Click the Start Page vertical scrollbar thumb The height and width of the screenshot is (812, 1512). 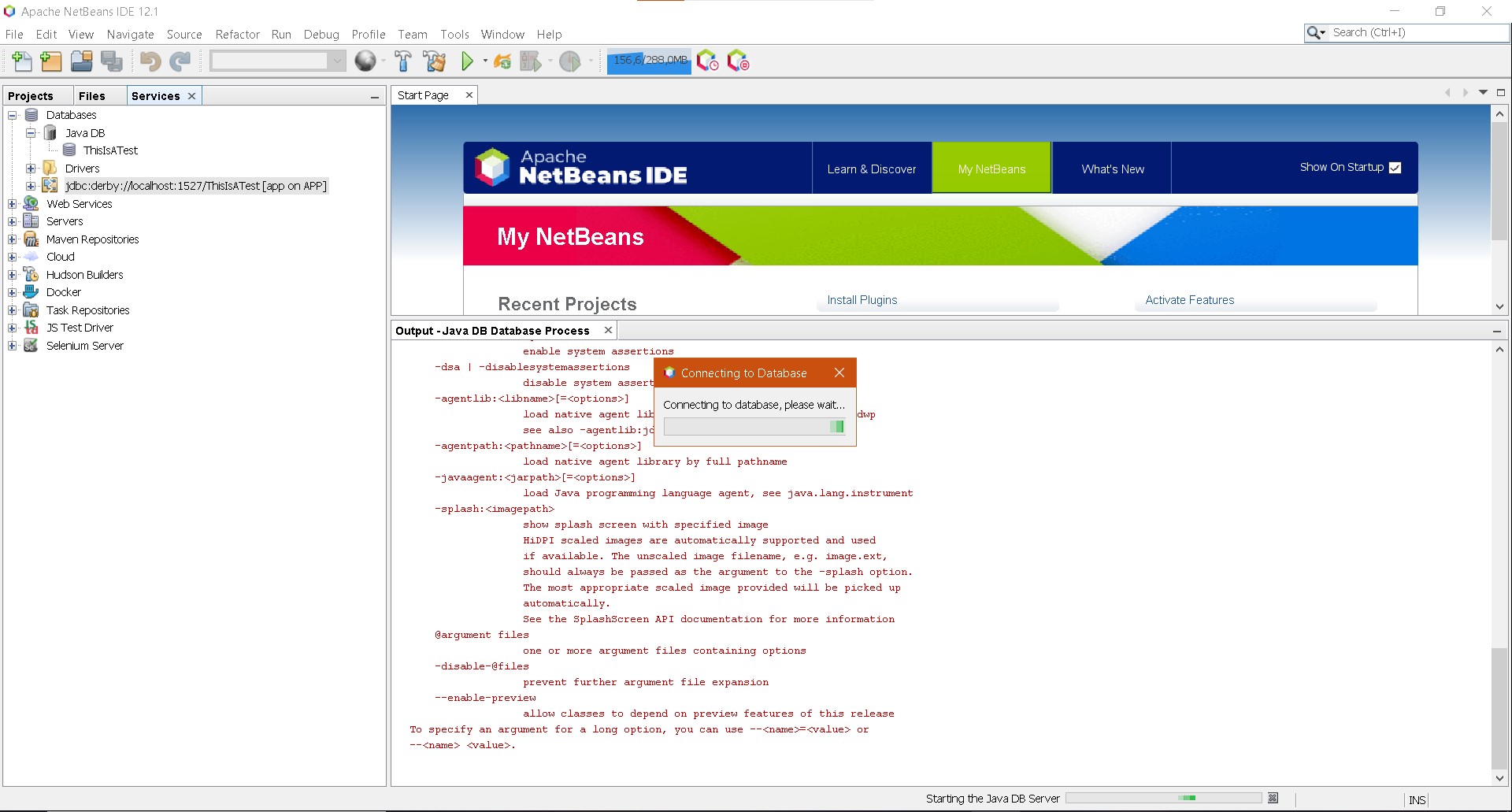click(1499, 181)
